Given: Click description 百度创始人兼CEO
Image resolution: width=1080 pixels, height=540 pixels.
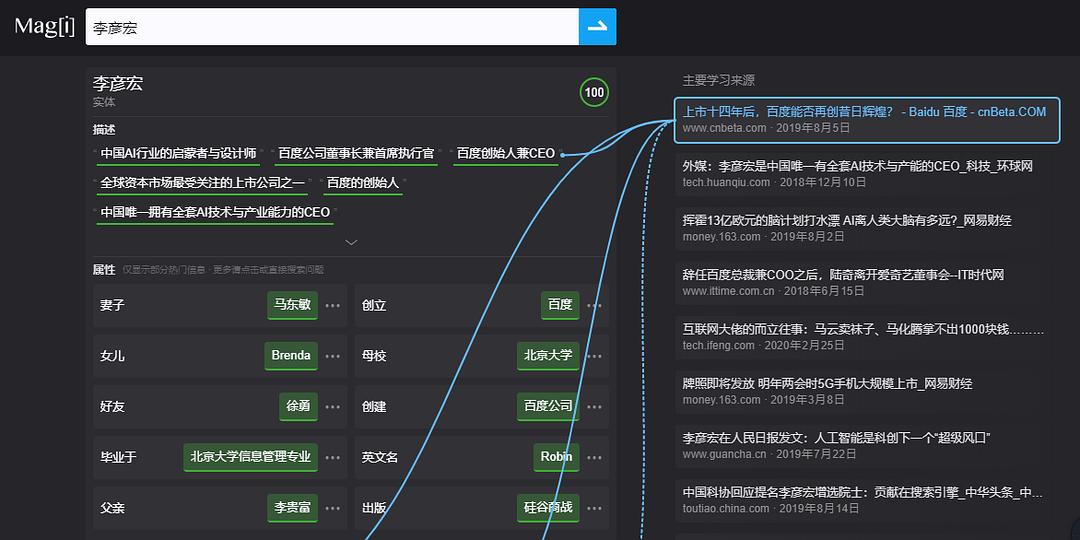Looking at the screenshot, I should [506, 154].
